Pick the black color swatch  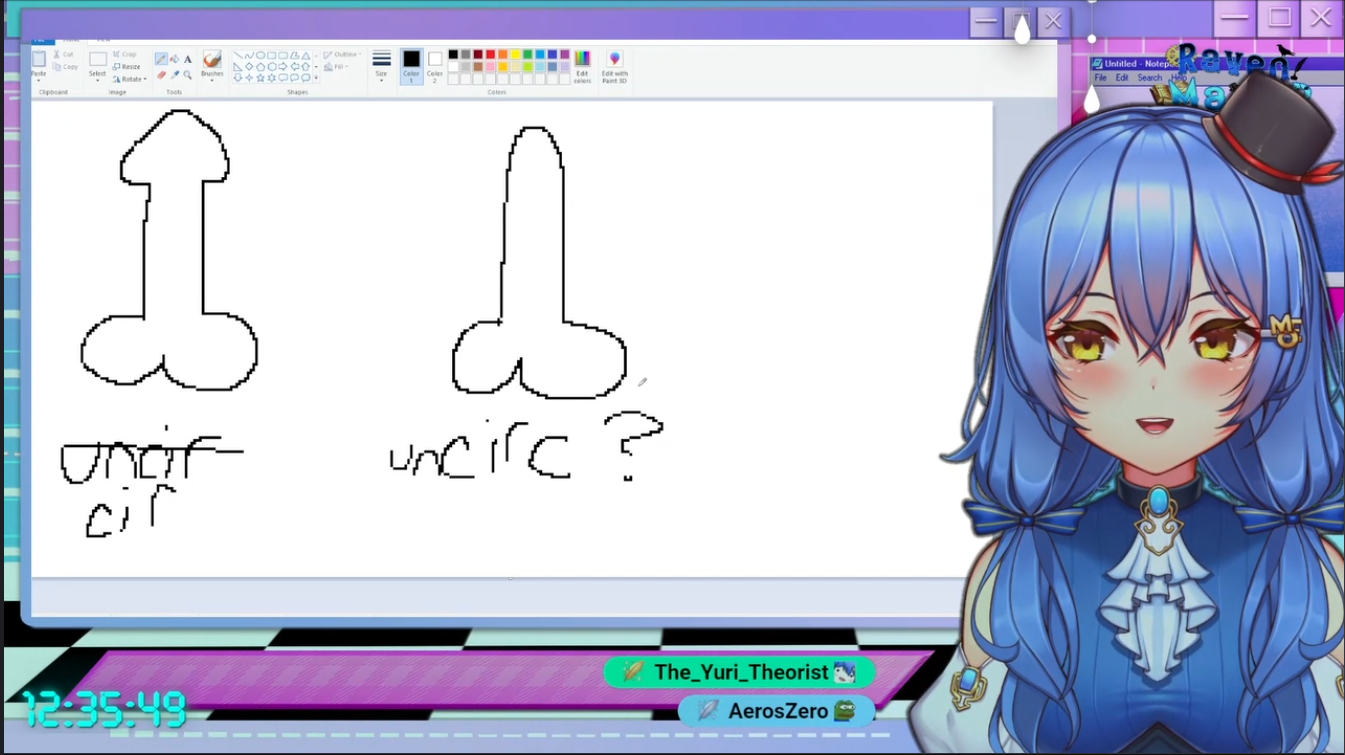coord(453,54)
